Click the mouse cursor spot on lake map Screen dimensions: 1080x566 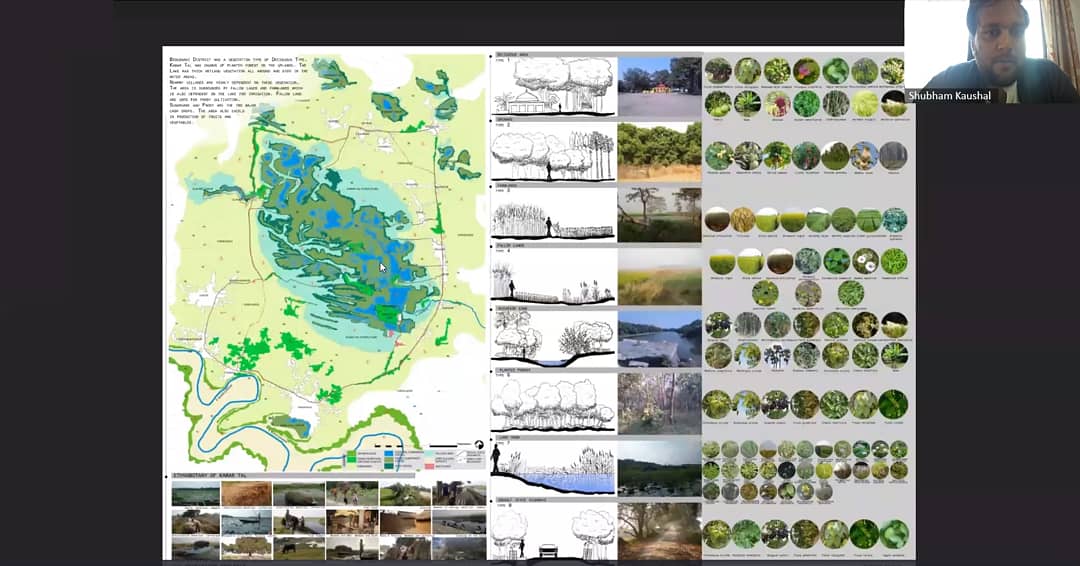tap(383, 268)
